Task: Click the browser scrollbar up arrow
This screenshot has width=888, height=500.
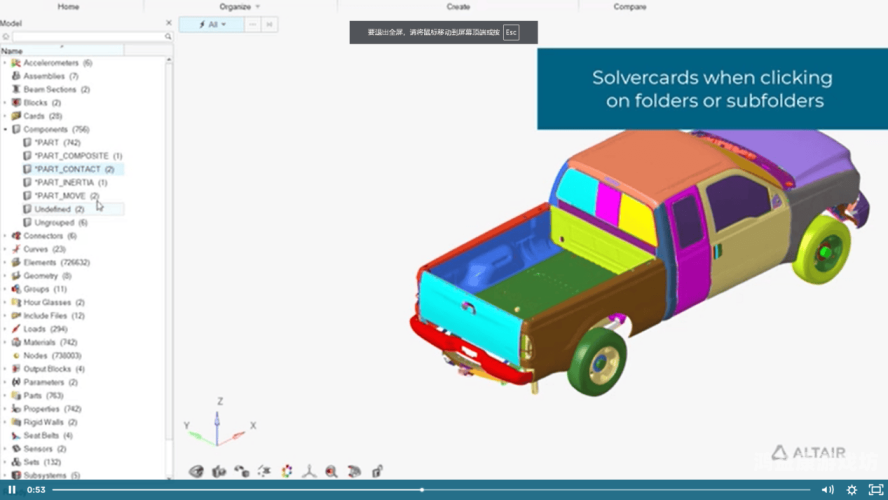Action: [x=169, y=59]
